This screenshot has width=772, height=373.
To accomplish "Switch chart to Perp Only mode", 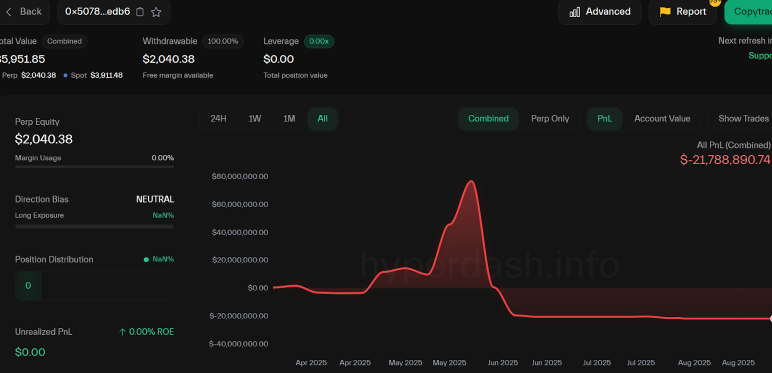I will tap(550, 119).
